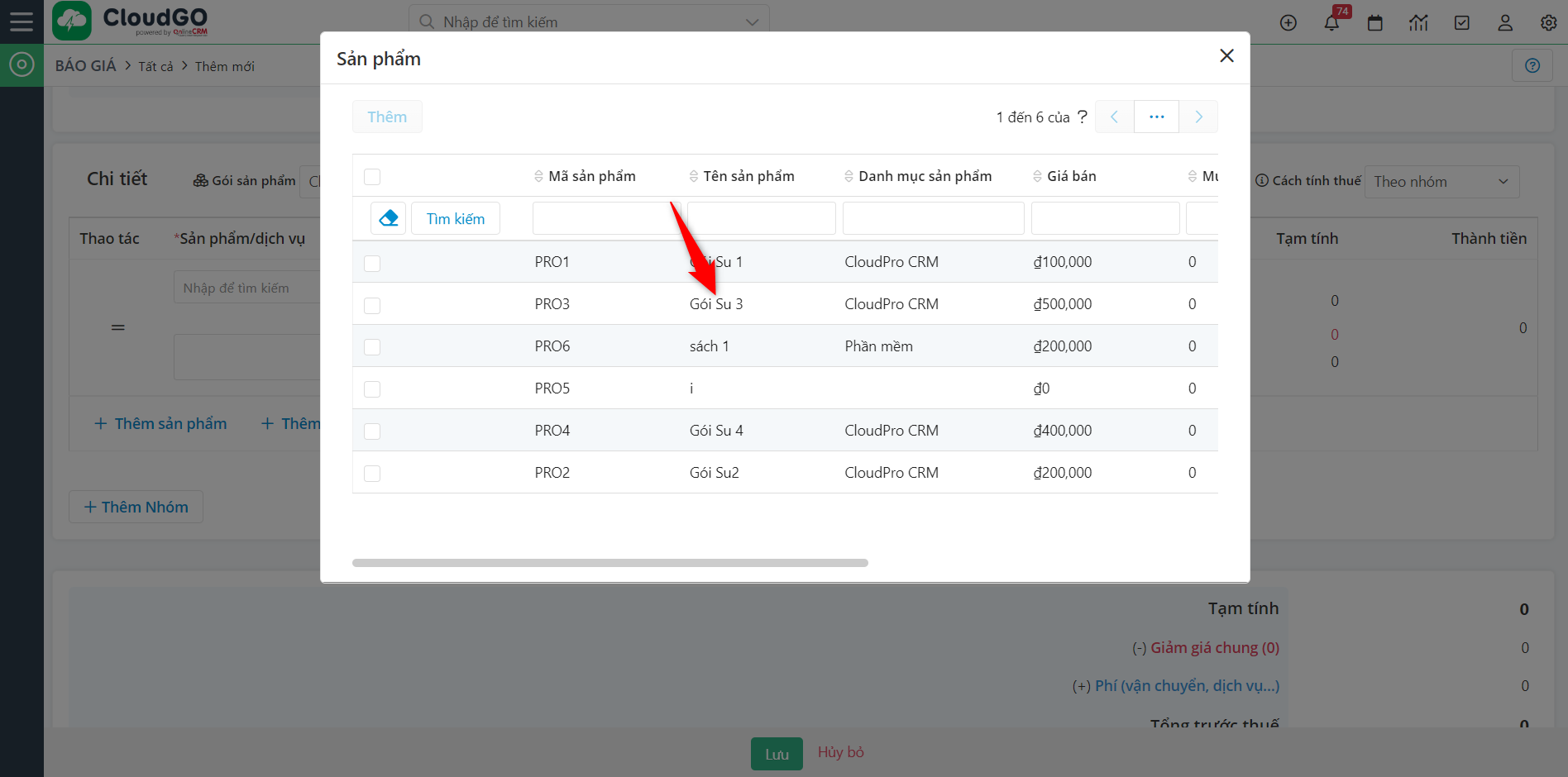Clear search filters with the eraser icon

click(388, 217)
